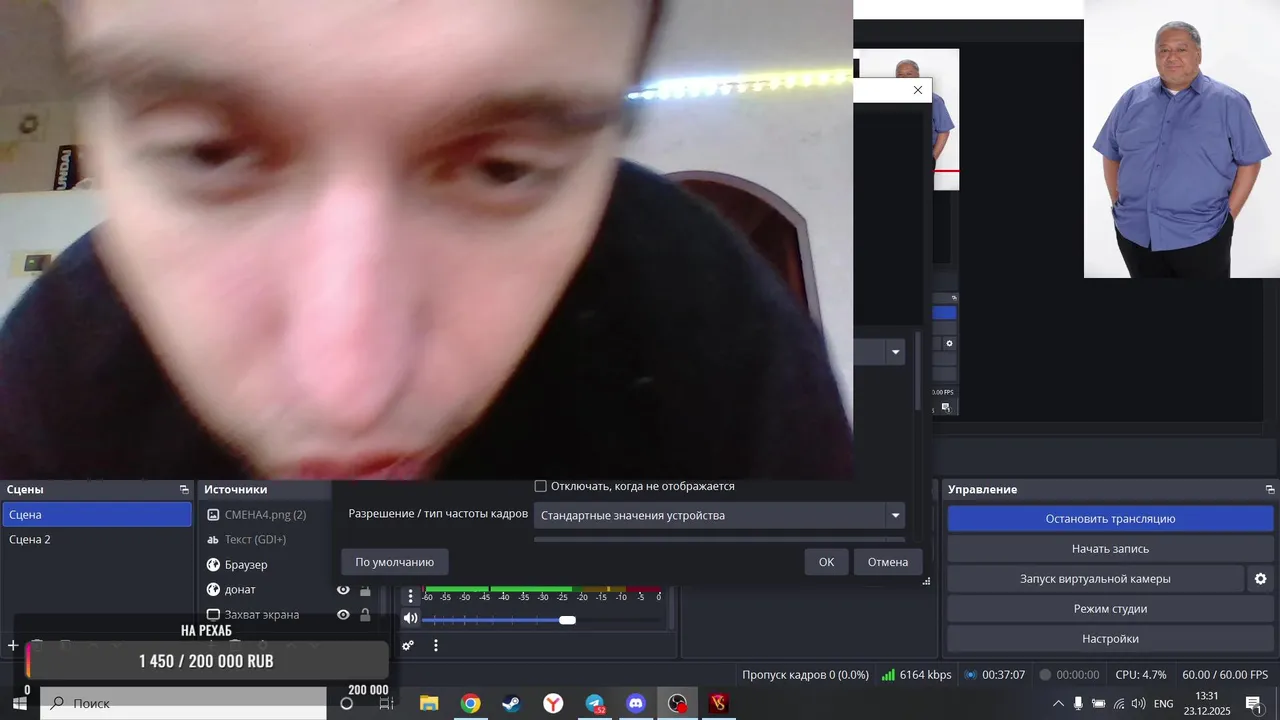Click Начать запись button
The height and width of the screenshot is (720, 1280).
click(1110, 549)
